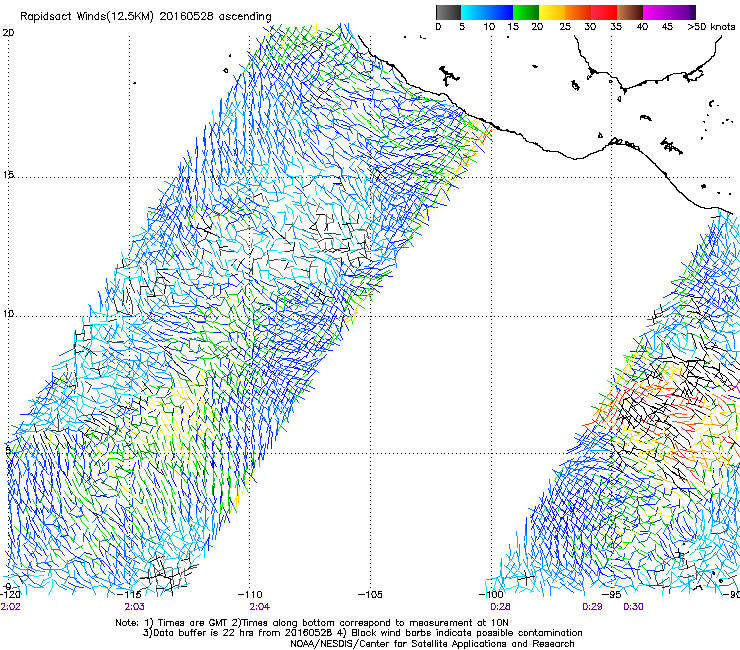Click the purple overpass time '0:30'
Image resolution: width=740 pixels, height=650 pixels.
point(633,607)
